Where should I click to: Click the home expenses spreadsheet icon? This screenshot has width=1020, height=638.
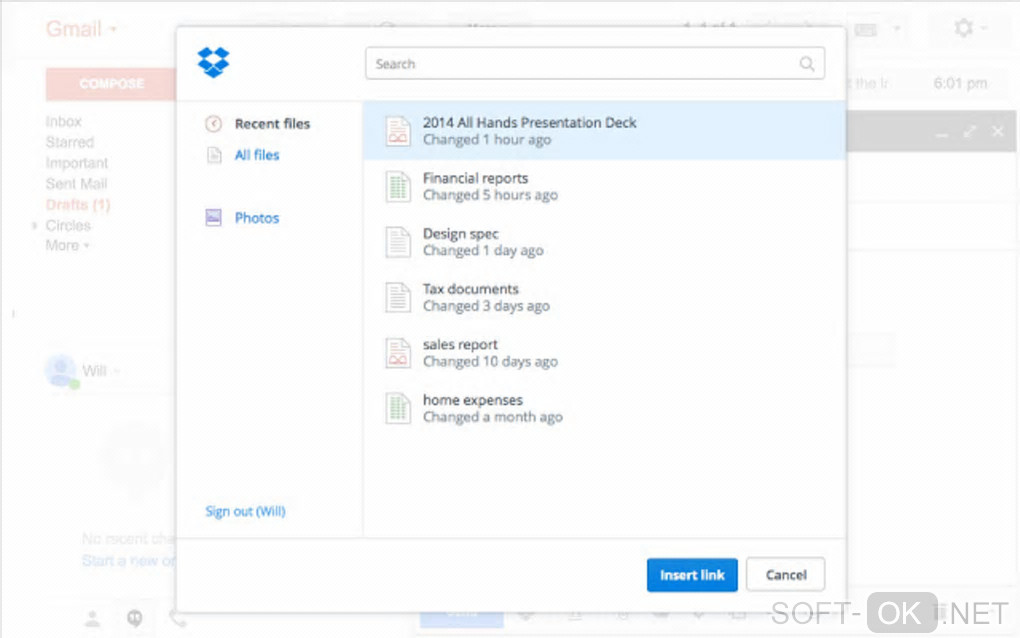click(398, 408)
